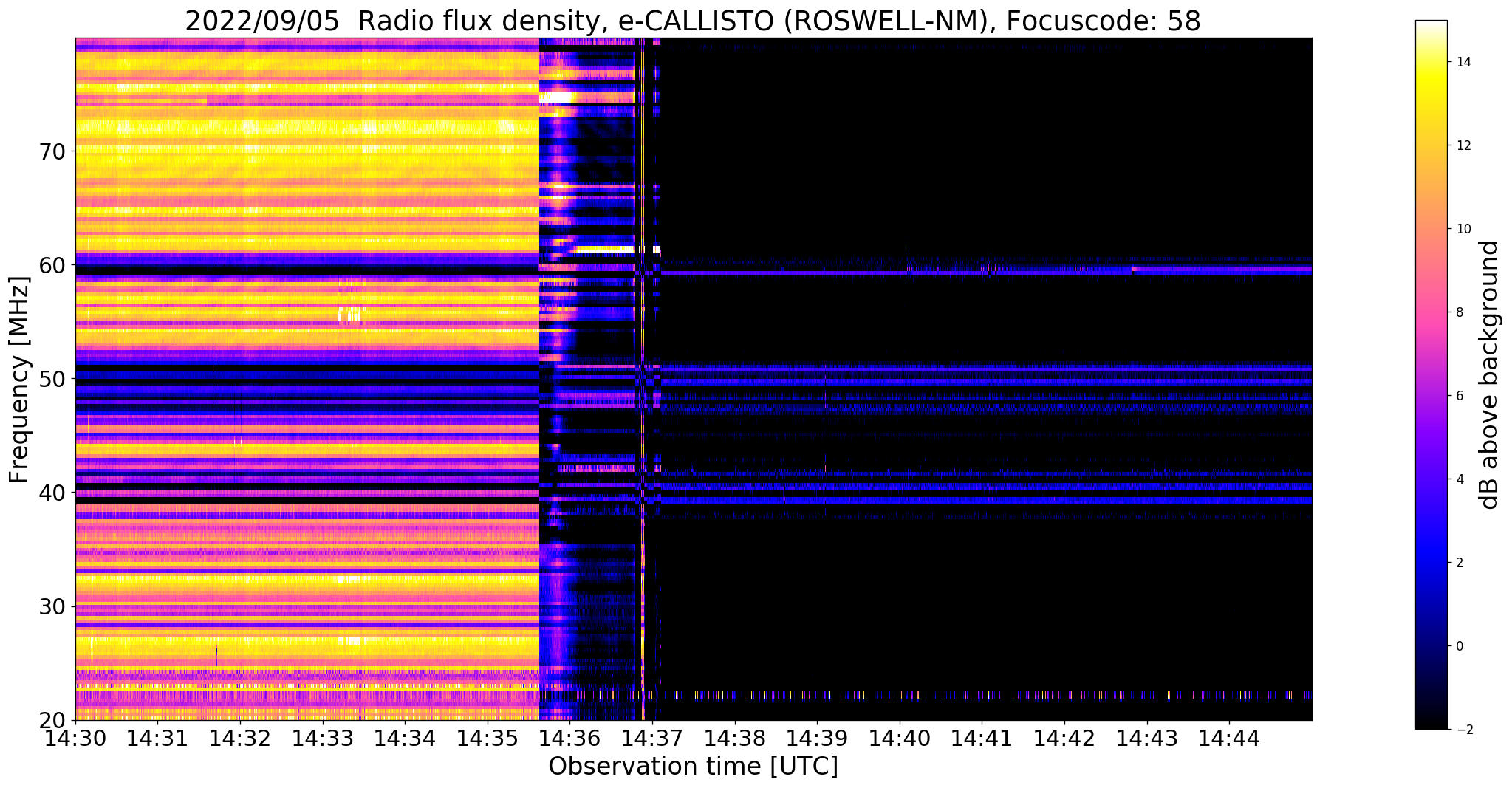Click the 14:44 time tick label
The width and height of the screenshot is (1512, 788).
tap(1229, 737)
